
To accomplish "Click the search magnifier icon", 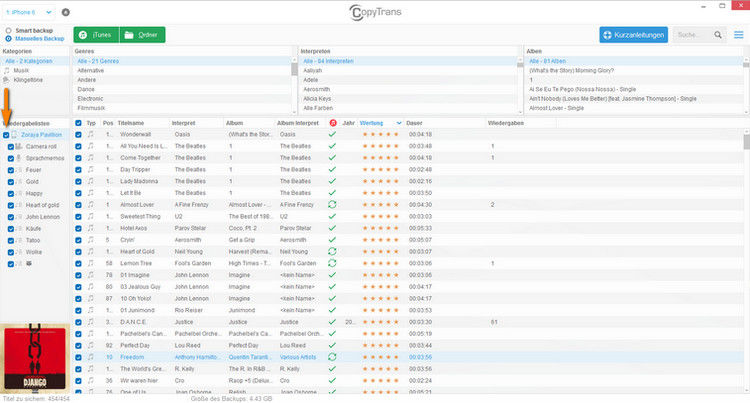I will click(718, 35).
